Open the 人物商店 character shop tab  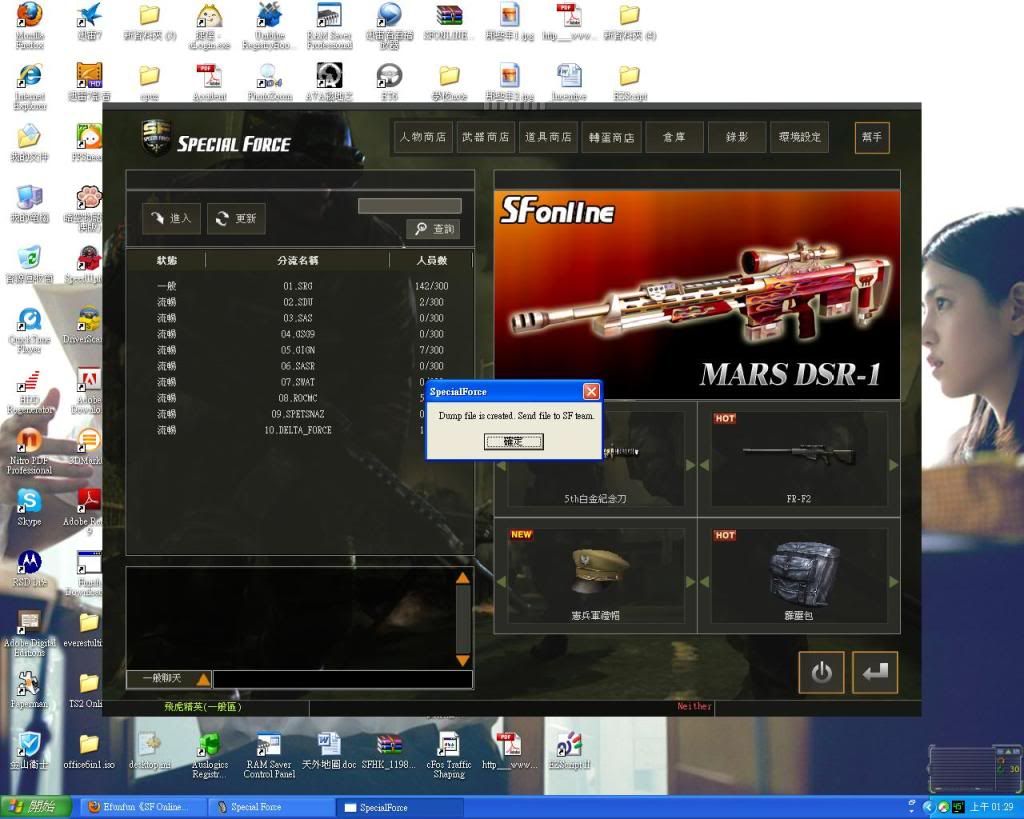point(423,137)
